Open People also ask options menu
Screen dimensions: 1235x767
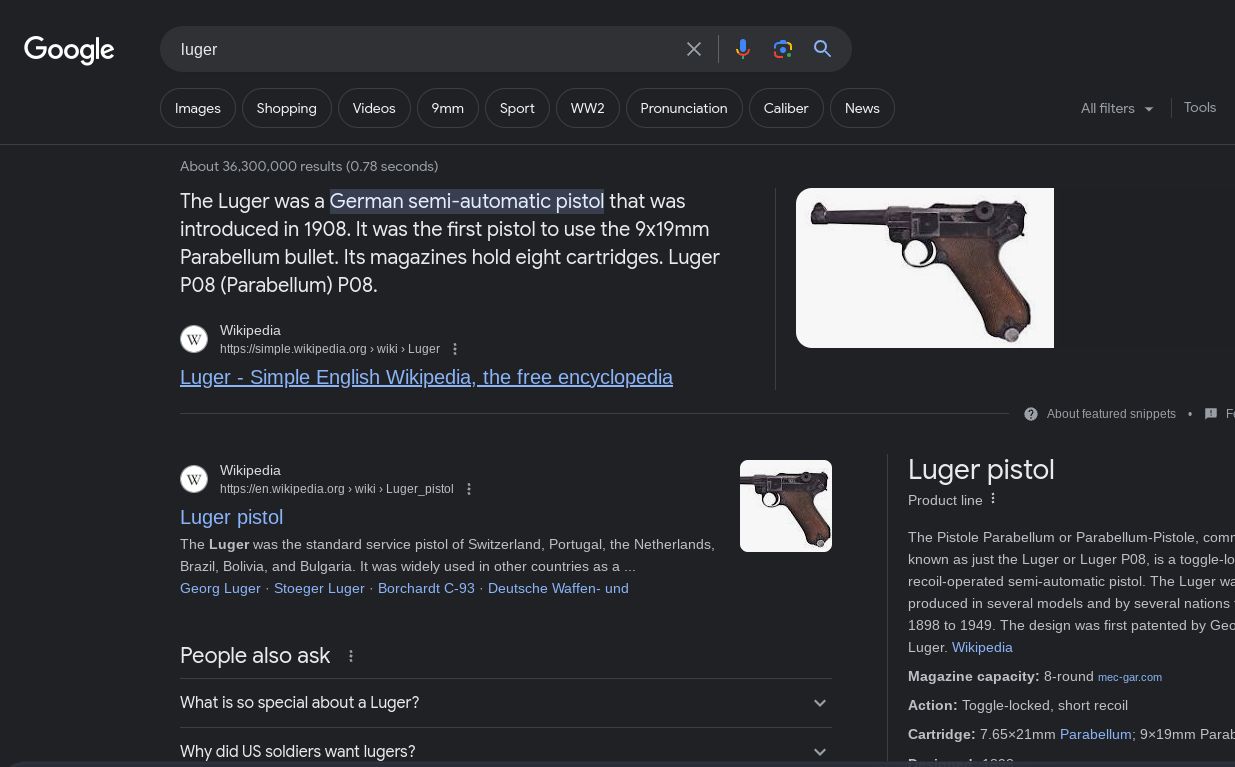(x=351, y=656)
